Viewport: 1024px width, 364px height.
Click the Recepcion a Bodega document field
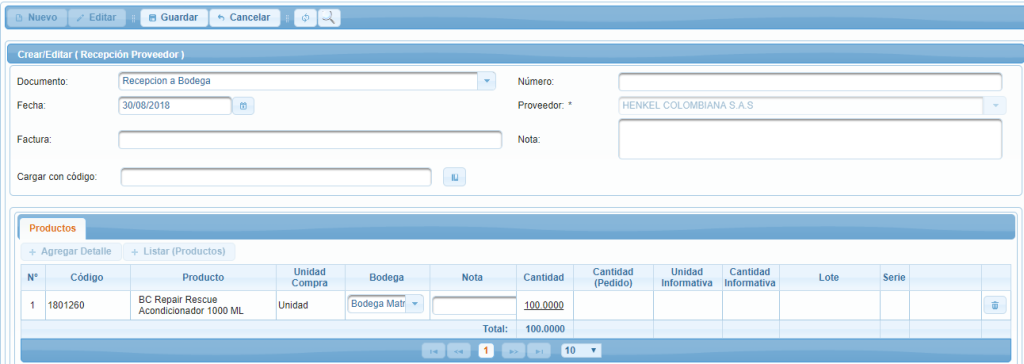298,81
